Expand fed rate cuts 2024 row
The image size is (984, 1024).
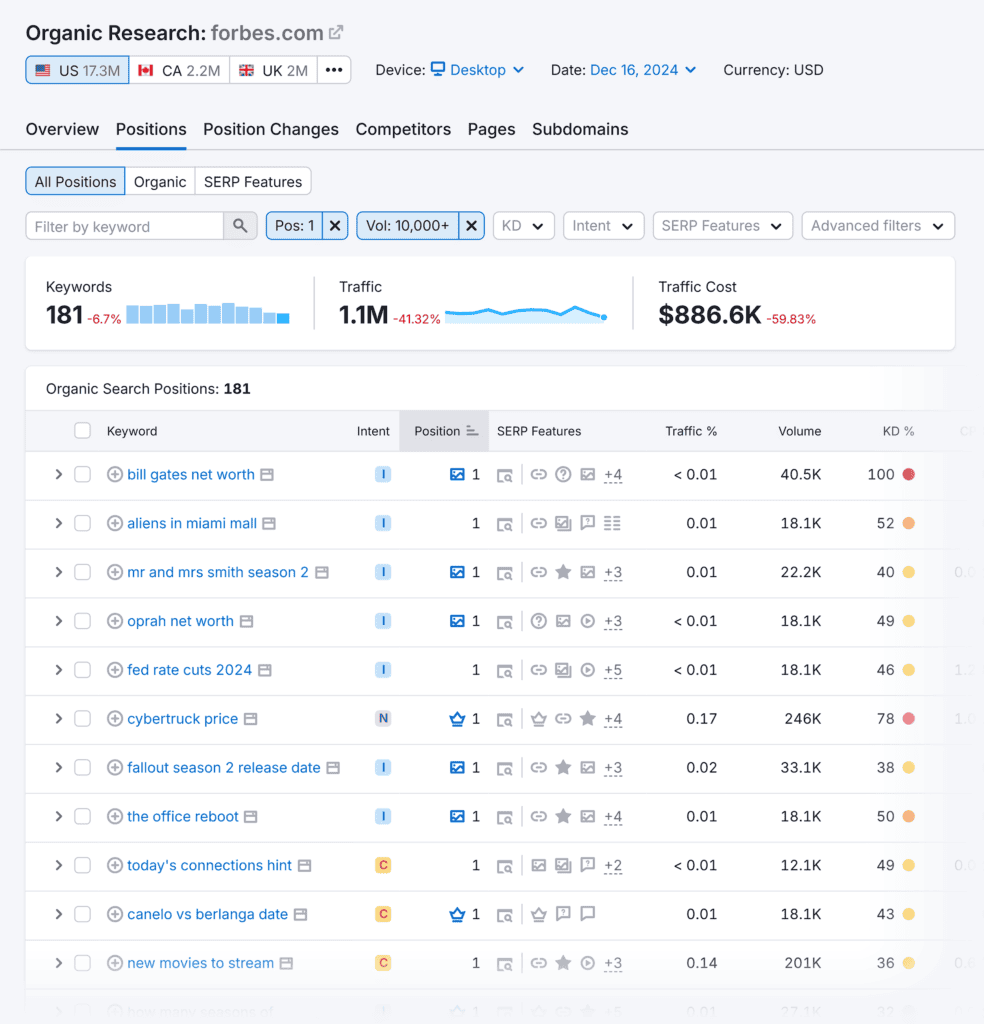(58, 670)
